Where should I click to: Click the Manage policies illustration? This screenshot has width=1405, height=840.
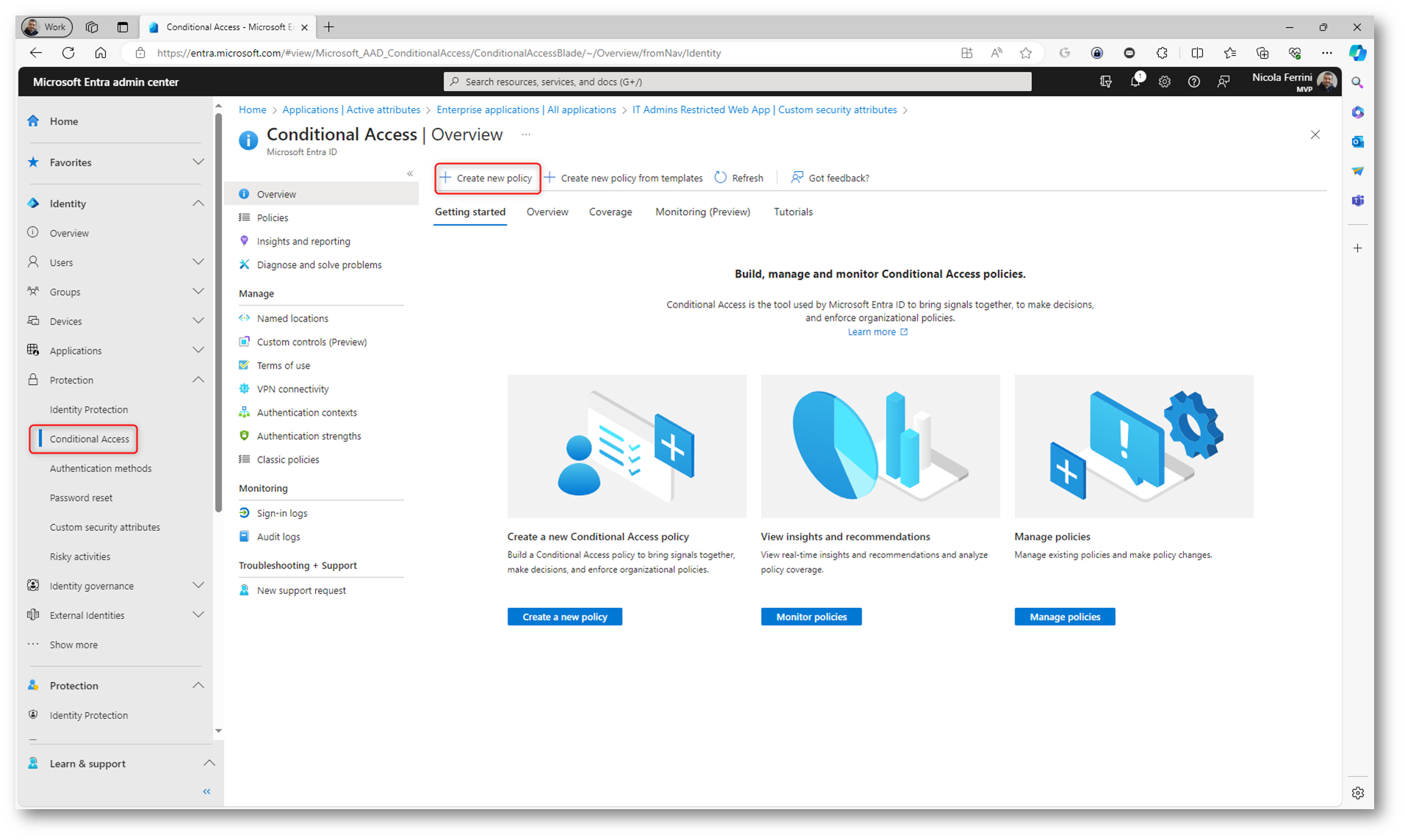click(x=1133, y=446)
